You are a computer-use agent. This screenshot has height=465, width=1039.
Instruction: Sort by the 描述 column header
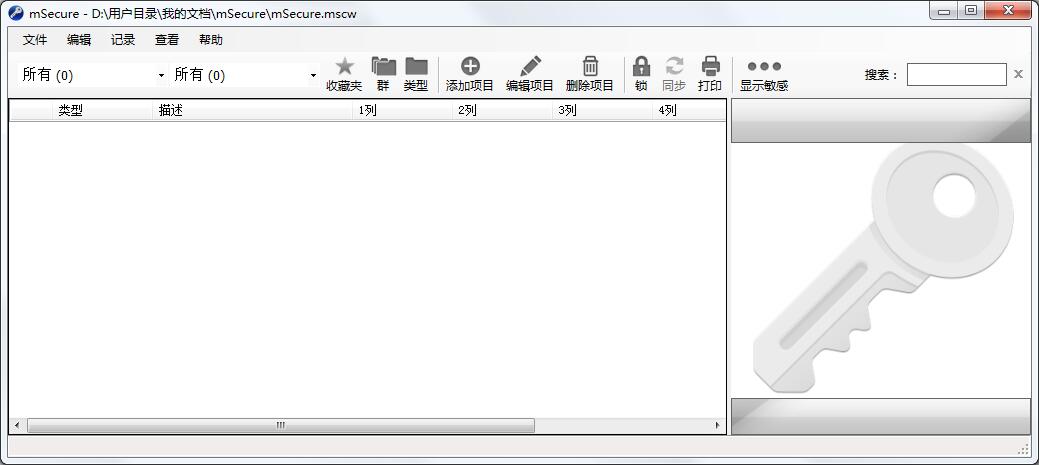coord(252,111)
